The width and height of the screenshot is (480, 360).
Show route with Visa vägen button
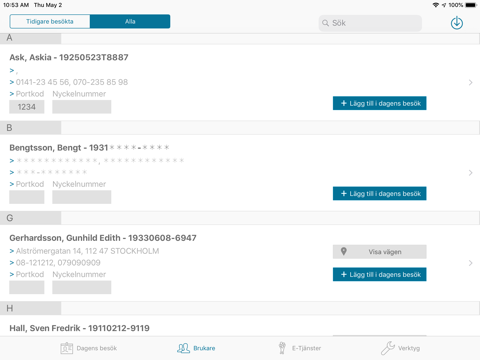point(379,252)
